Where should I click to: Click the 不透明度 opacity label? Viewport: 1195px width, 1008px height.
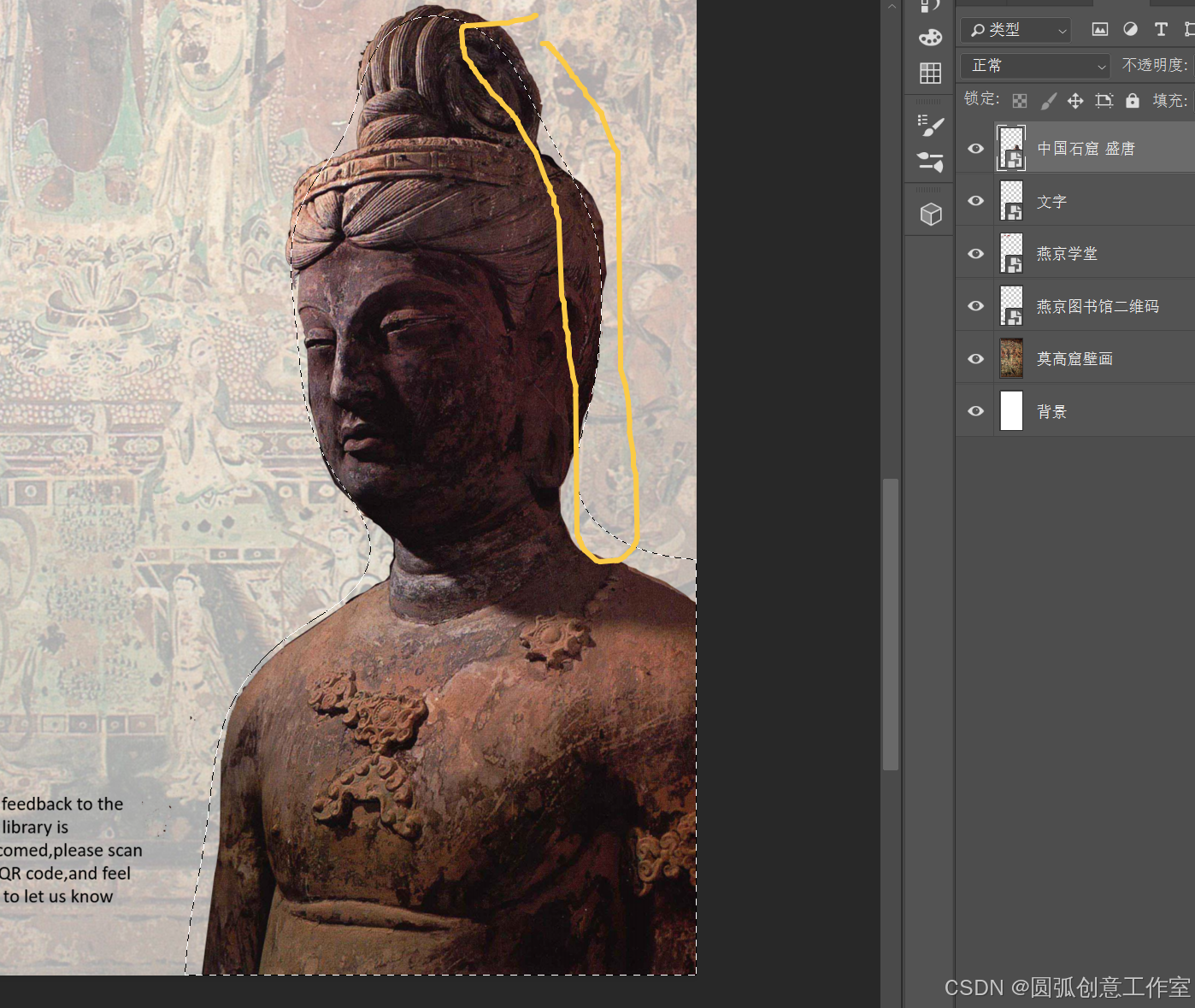(1154, 65)
